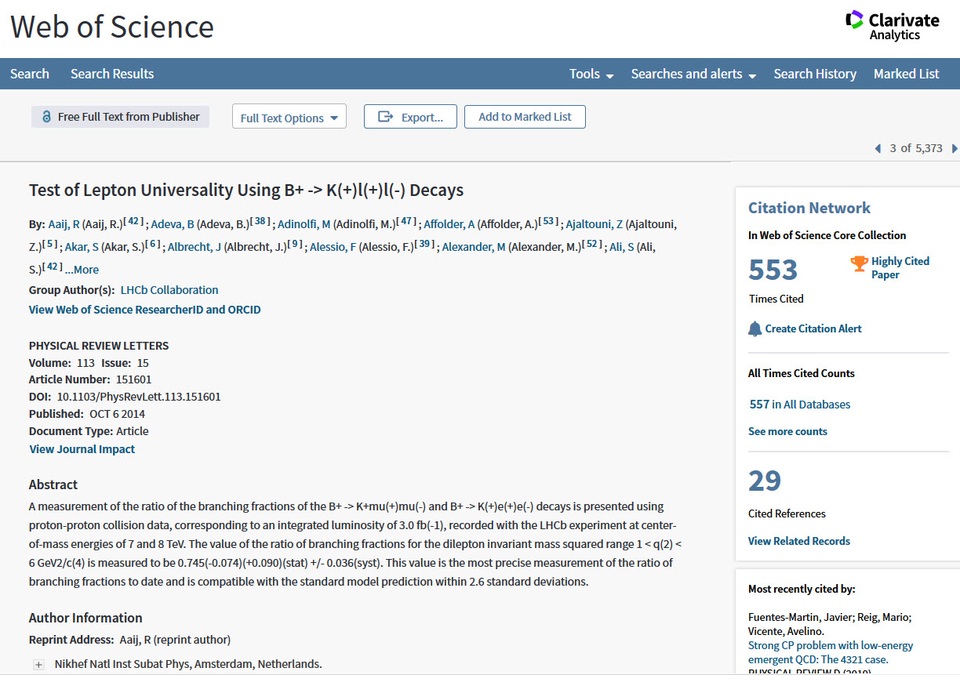Click affiliation reference 52 after Alexander

pyautogui.click(x=592, y=244)
